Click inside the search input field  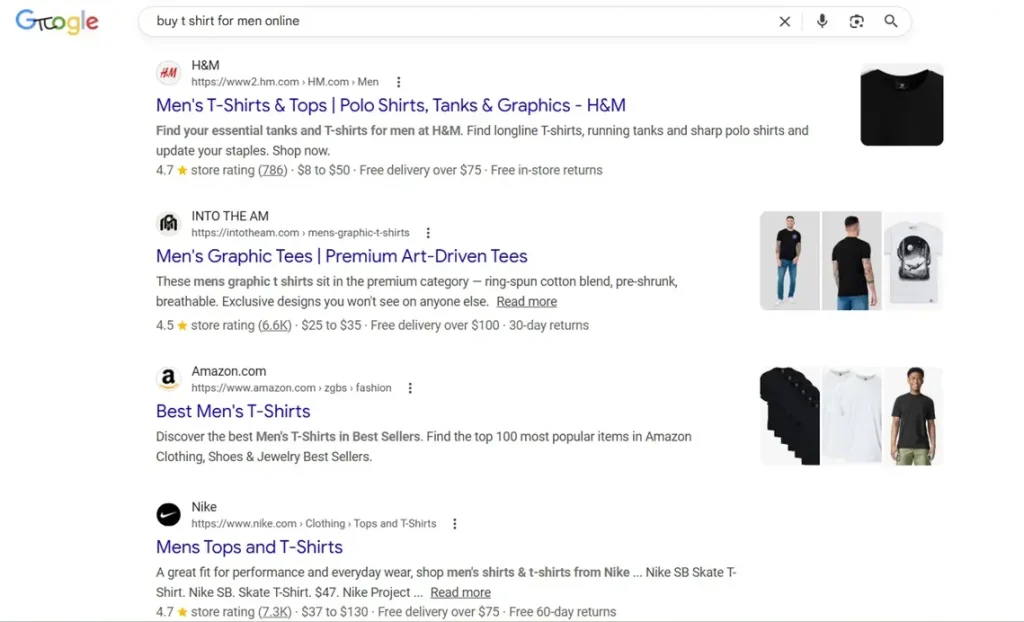pos(450,21)
